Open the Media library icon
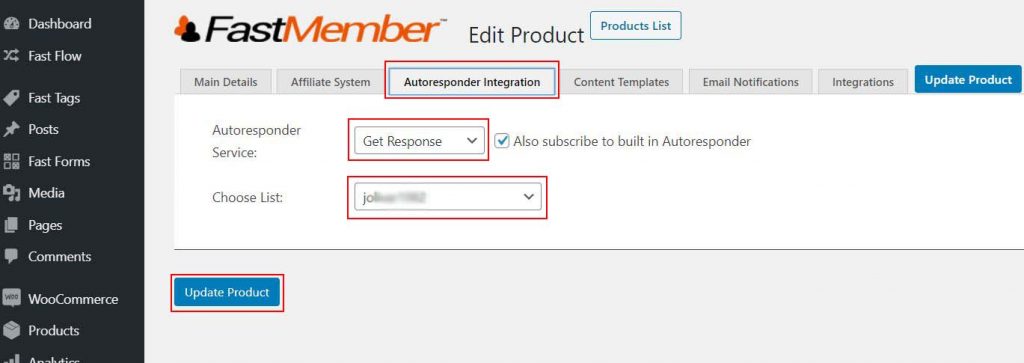 tap(10, 193)
